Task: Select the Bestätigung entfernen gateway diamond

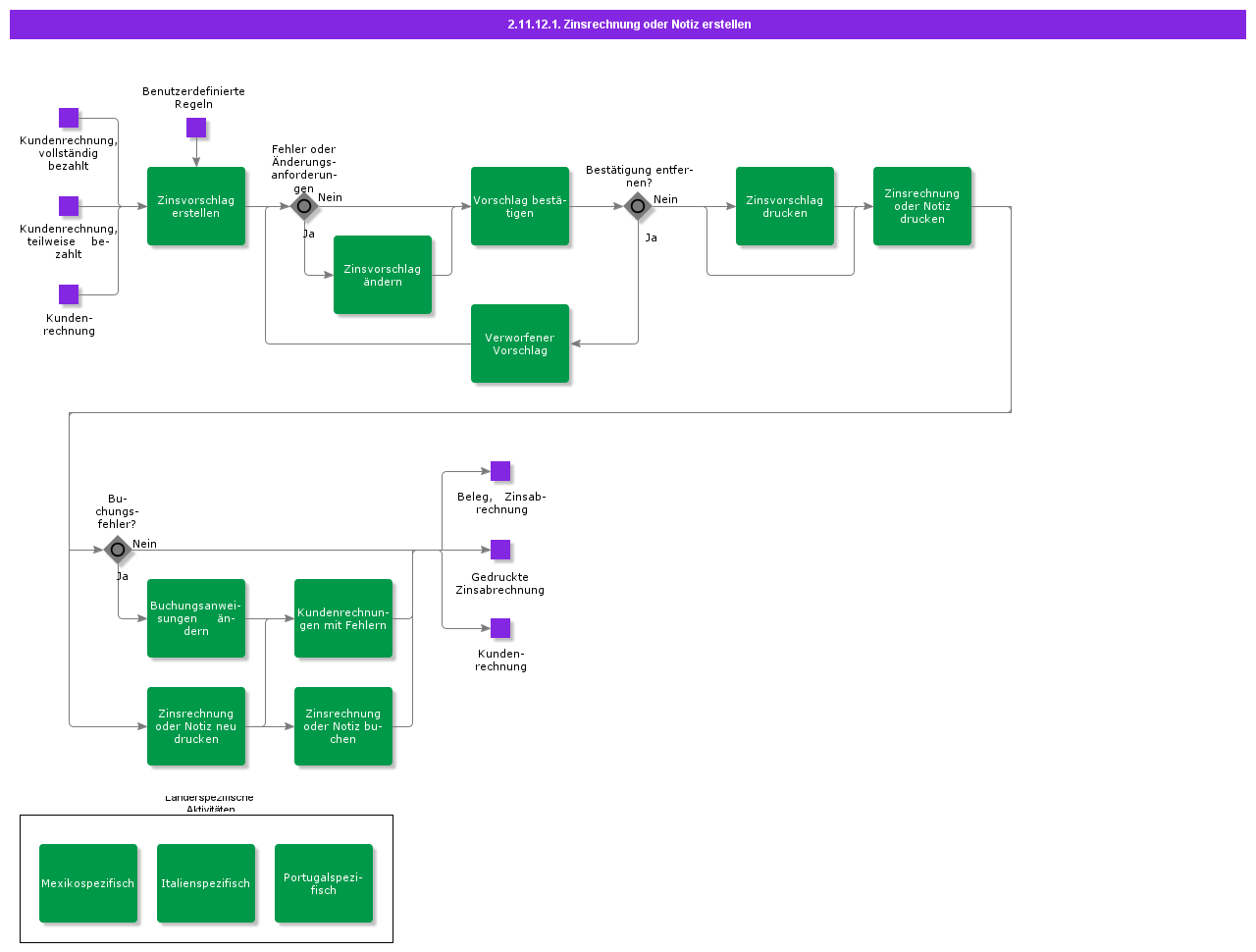Action: [x=638, y=206]
